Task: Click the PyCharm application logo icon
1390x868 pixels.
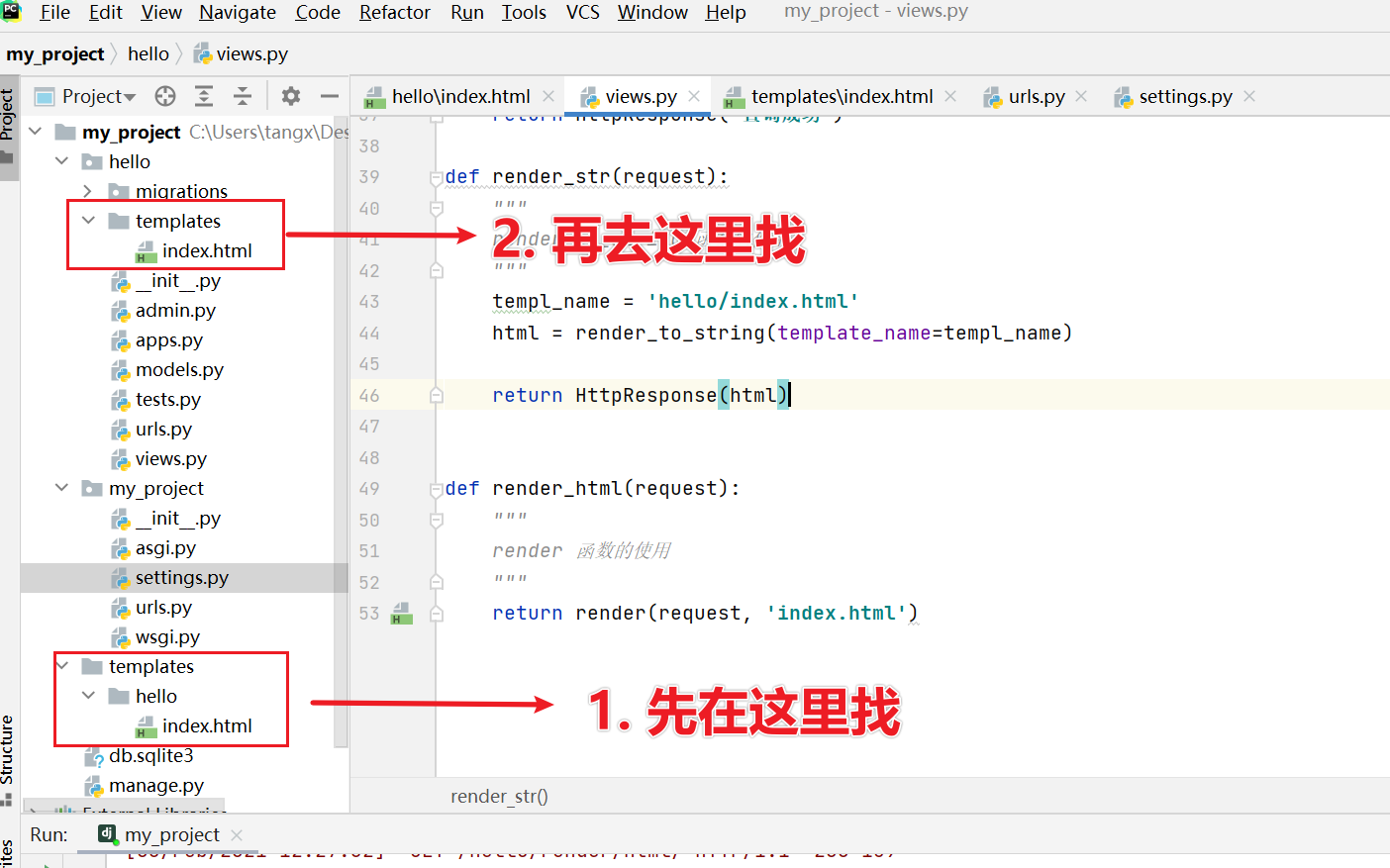Action: pyautogui.click(x=11, y=12)
